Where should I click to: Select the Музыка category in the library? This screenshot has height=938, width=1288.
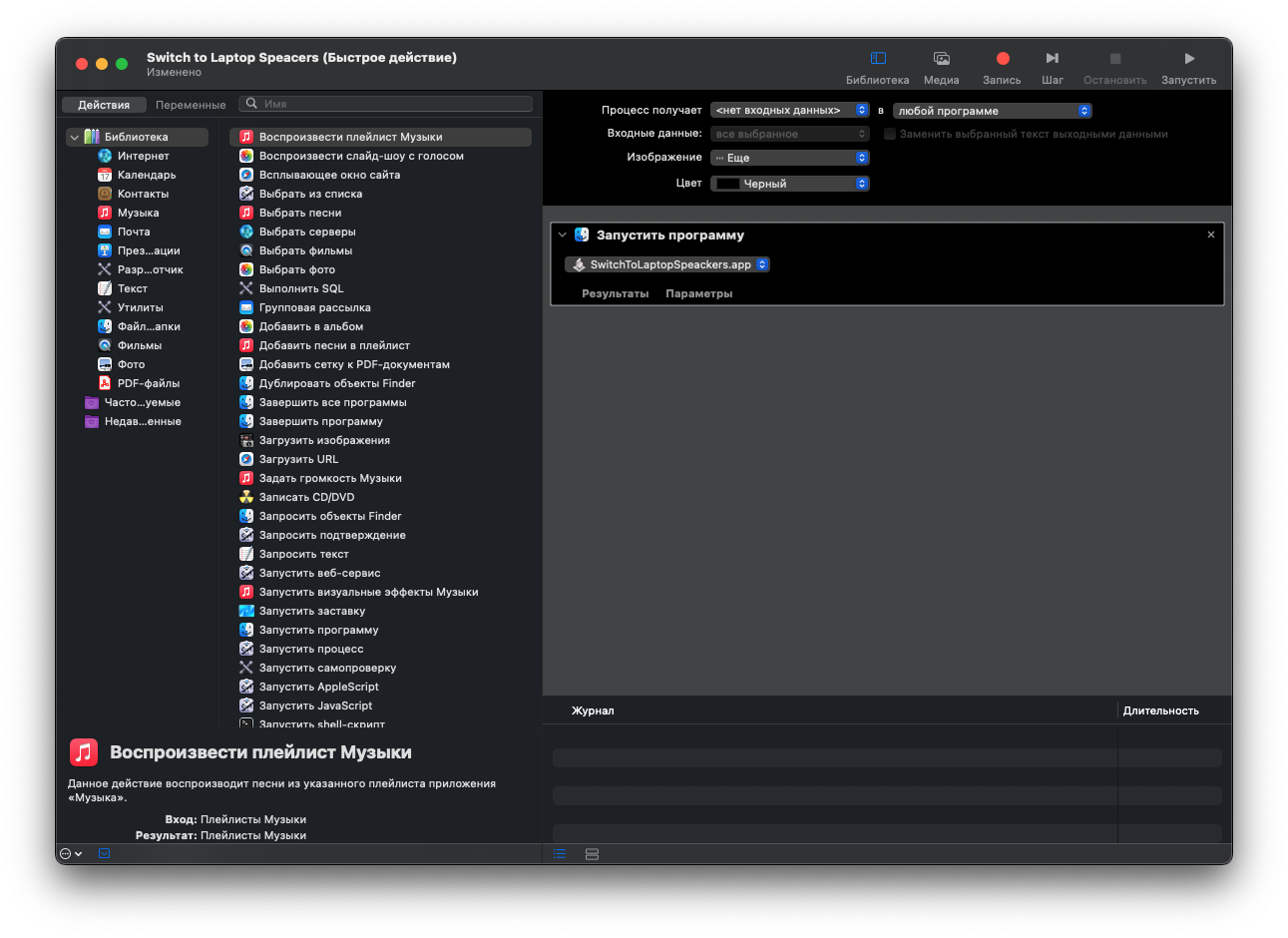click(138, 213)
